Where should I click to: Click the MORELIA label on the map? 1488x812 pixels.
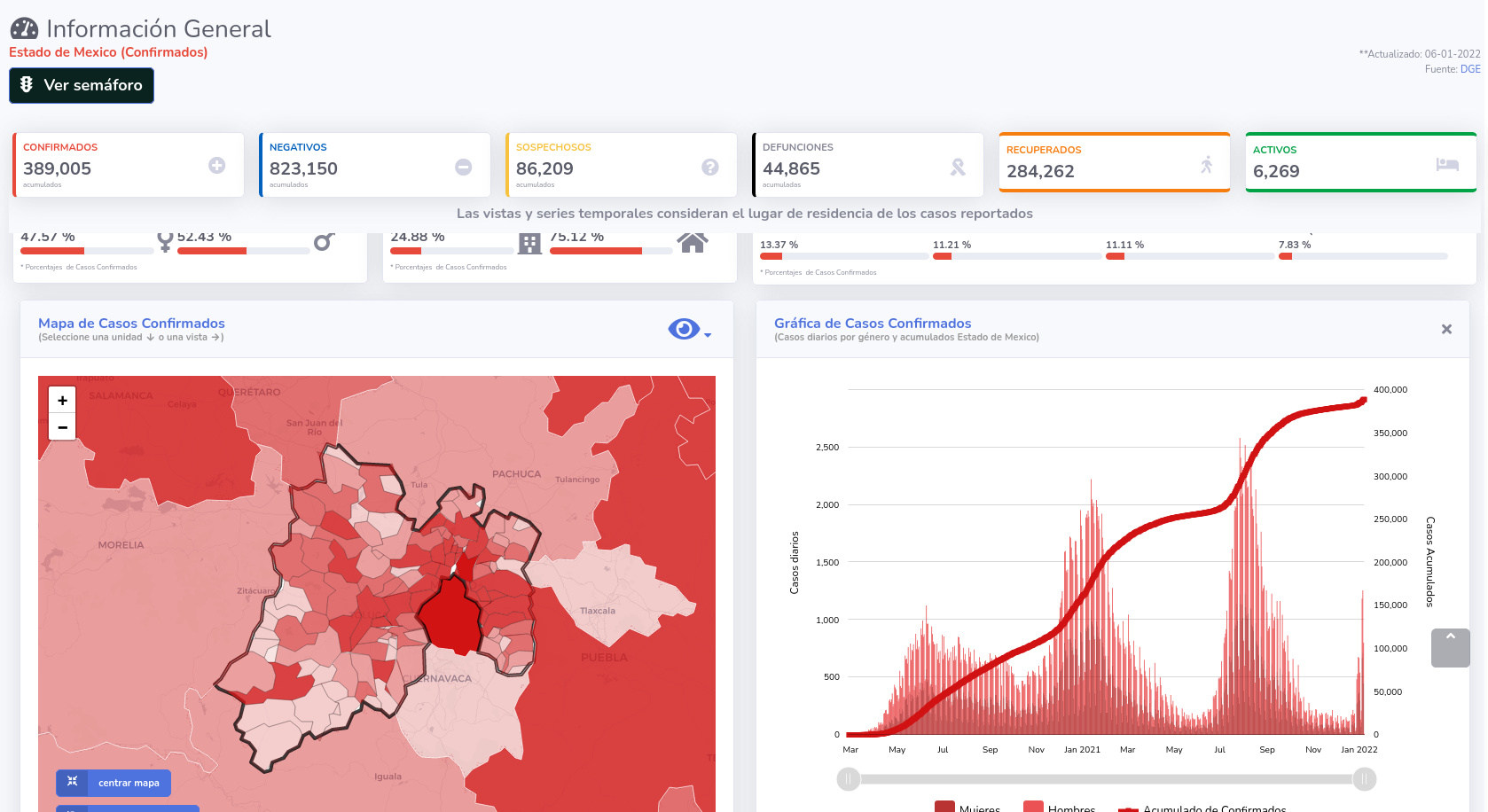click(121, 545)
